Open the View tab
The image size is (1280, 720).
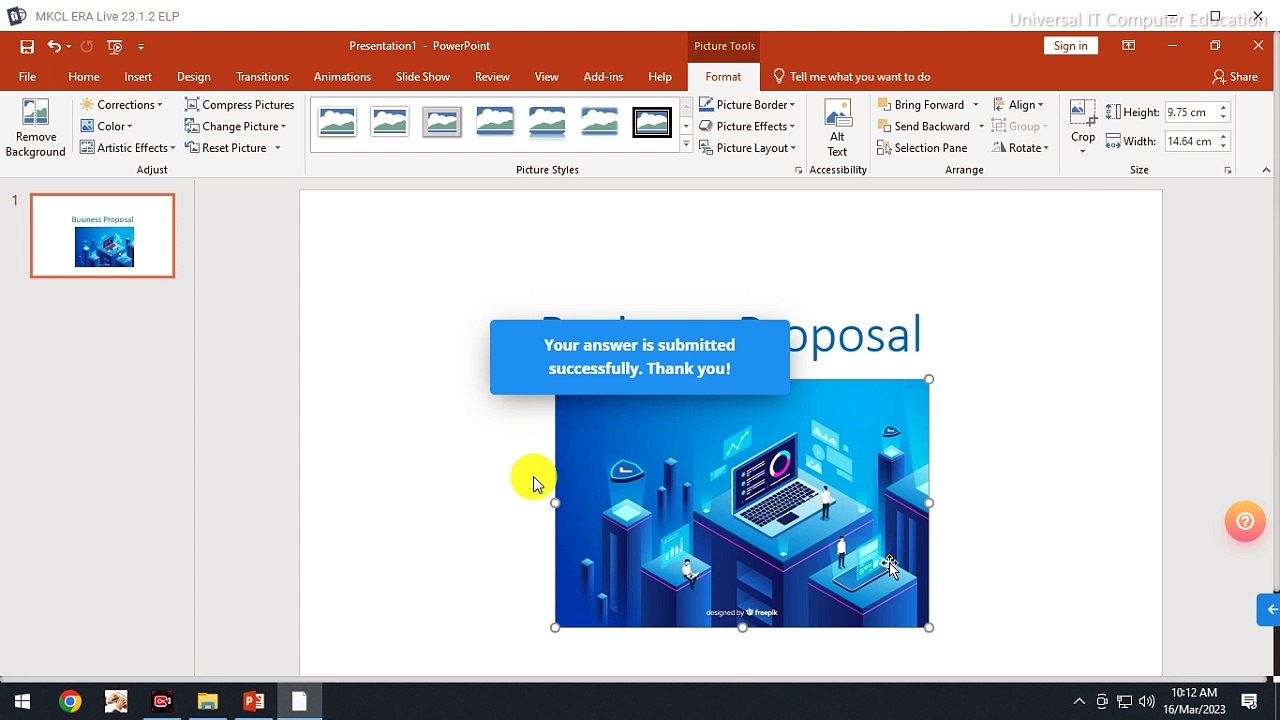point(547,77)
